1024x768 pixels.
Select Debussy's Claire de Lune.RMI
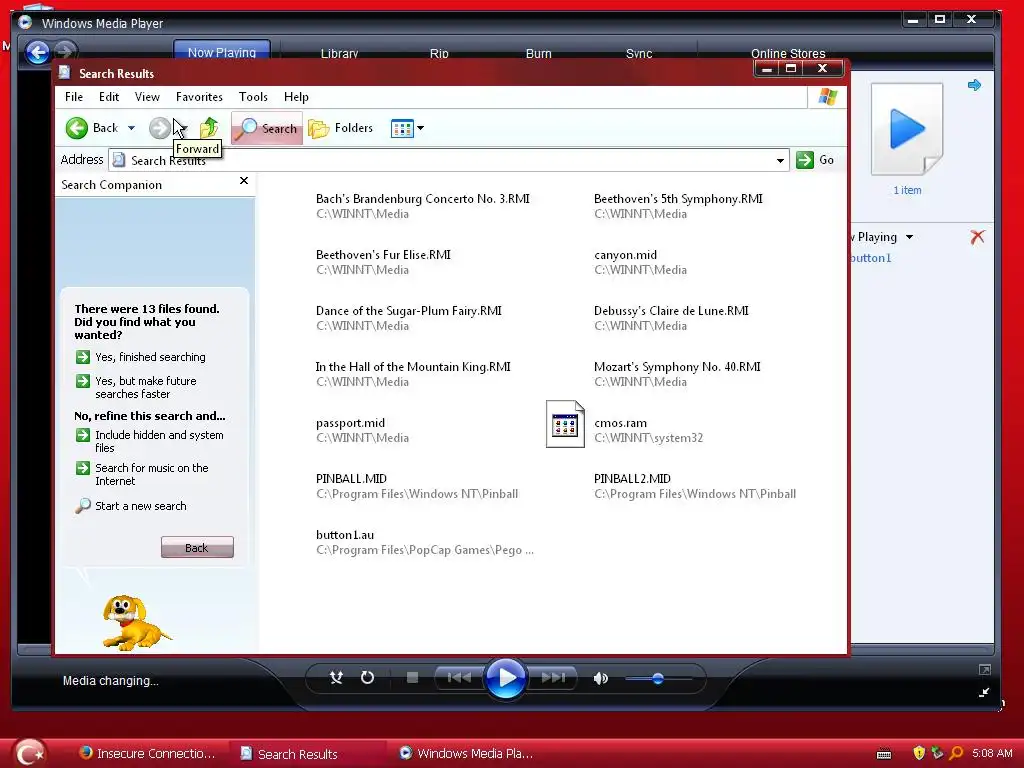pyautogui.click(x=671, y=311)
